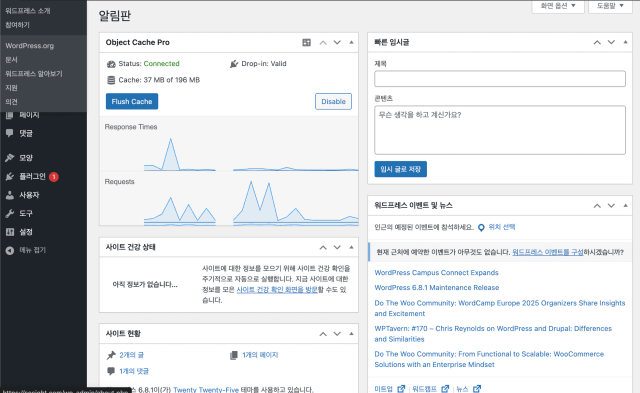Collapse the 사이트 현황 panel
Screen dimensions: 640x393
(x=351, y=334)
